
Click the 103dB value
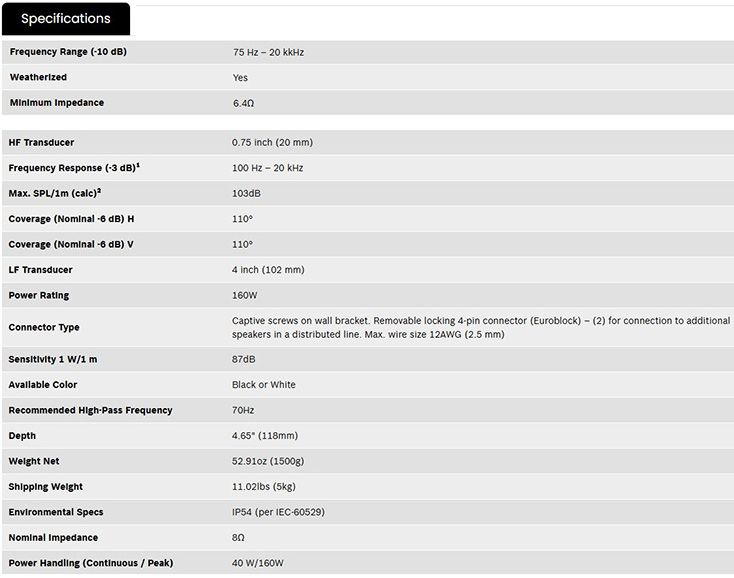[x=246, y=194]
